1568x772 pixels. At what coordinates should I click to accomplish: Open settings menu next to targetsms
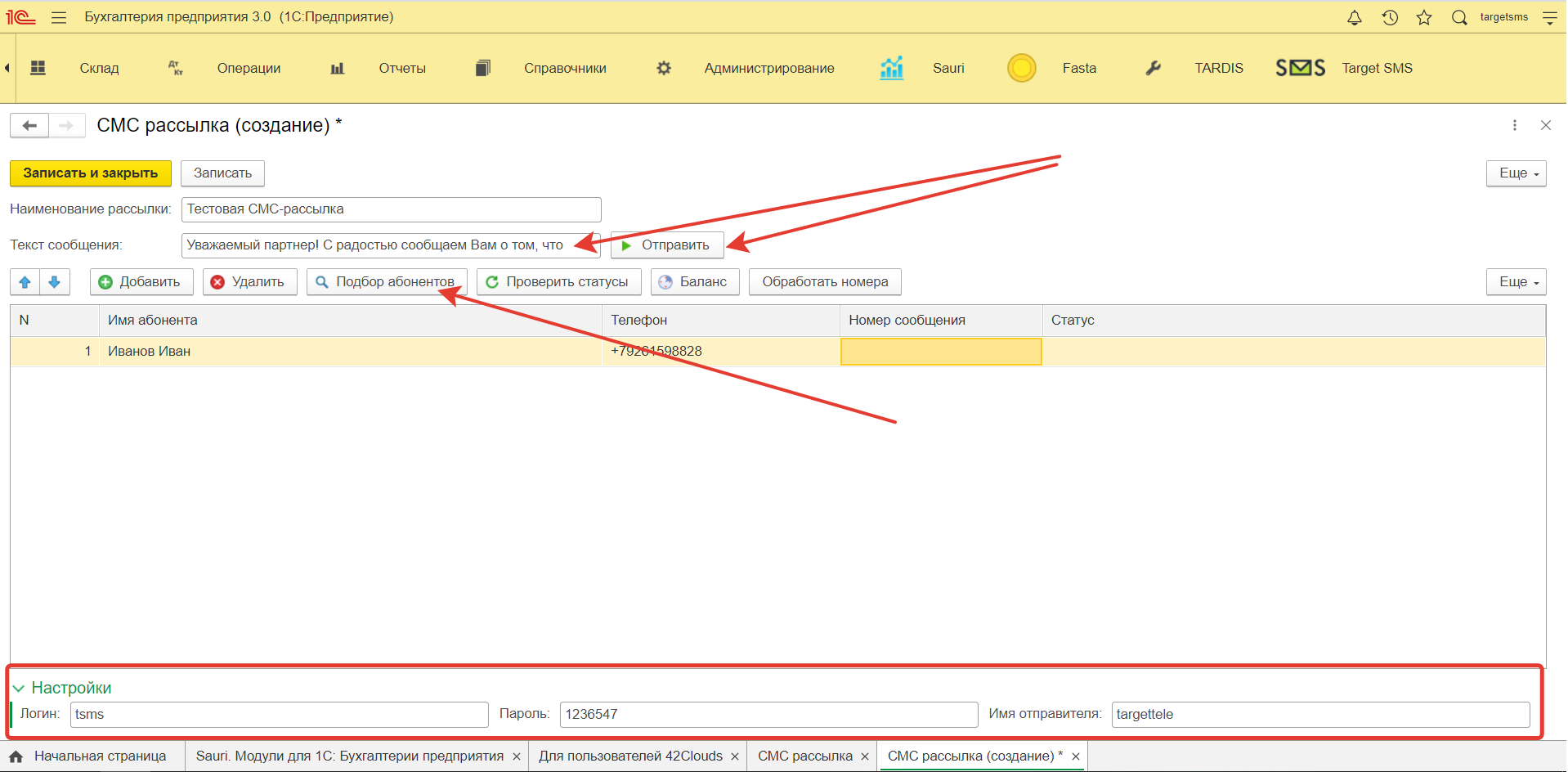[x=1549, y=17]
